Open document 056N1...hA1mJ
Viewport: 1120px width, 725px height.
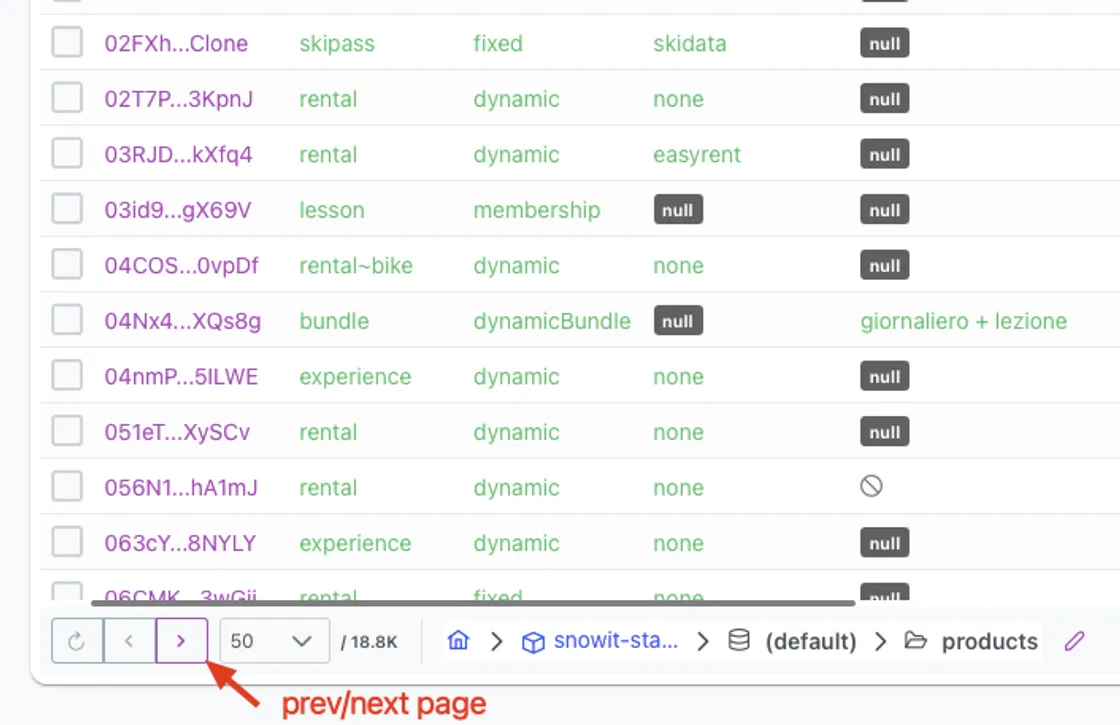181,488
